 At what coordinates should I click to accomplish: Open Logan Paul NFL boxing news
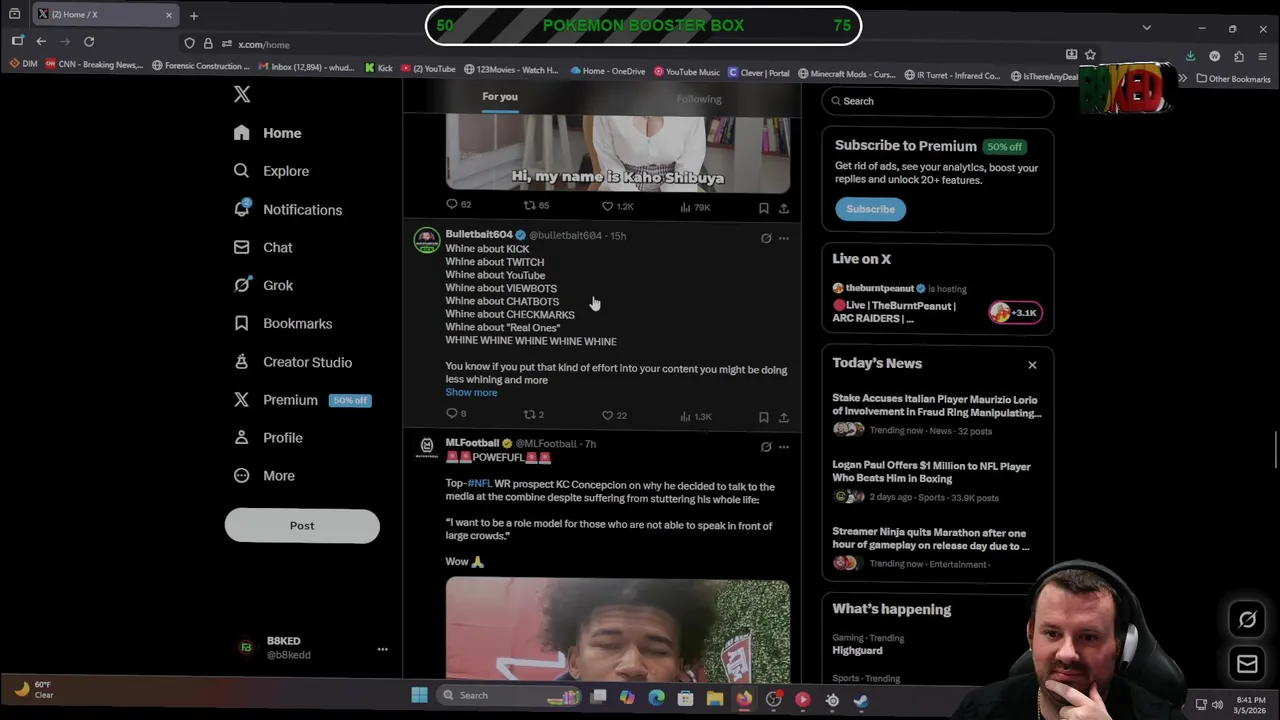[937, 481]
